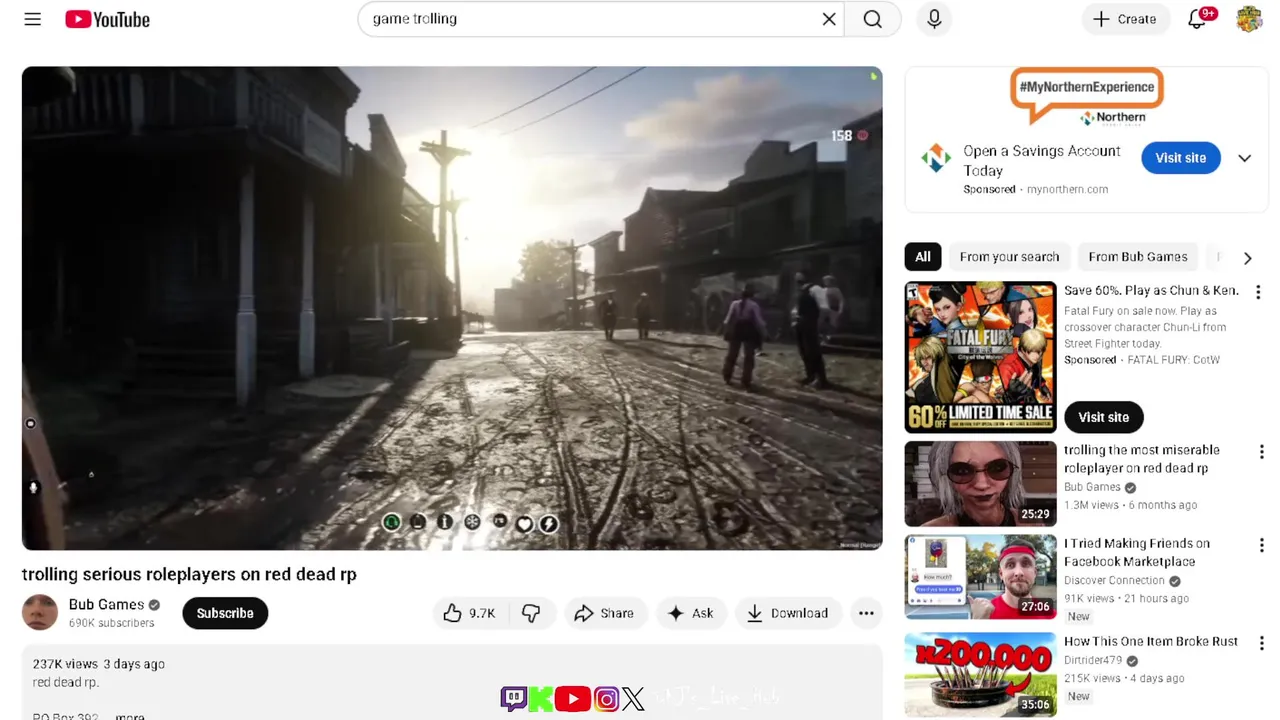Screen dimensions: 1280x720
Task: Open 'How This One Item Broke Rust' thumbnail
Action: 980,674
